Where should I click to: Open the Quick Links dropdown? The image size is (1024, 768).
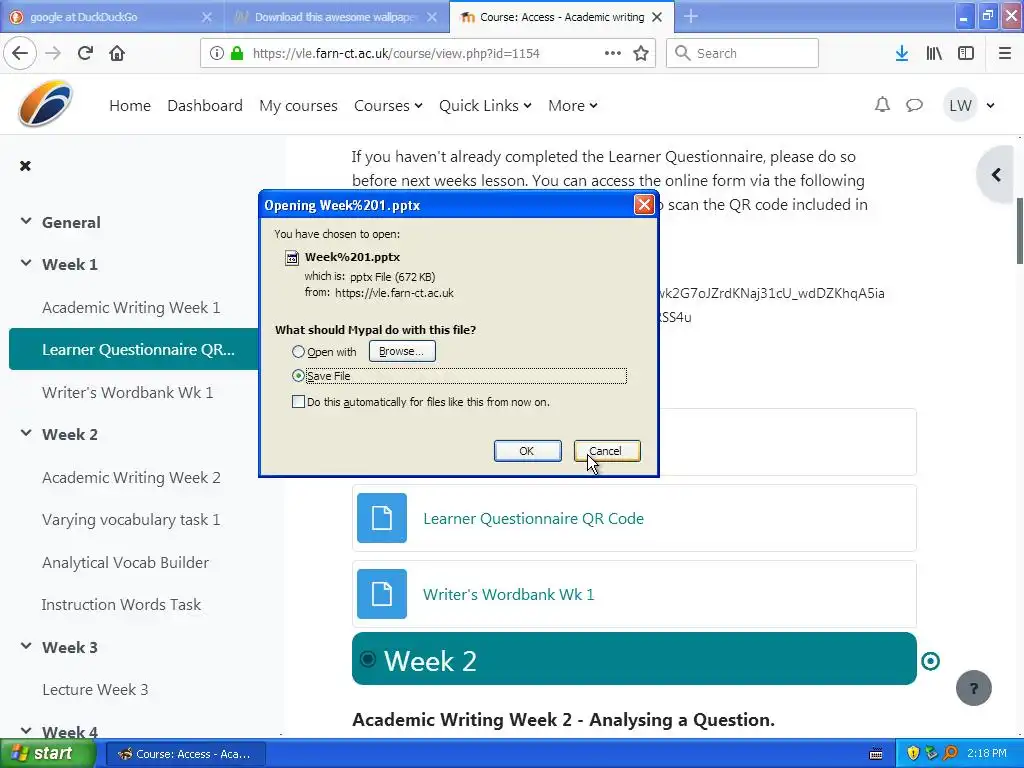[x=485, y=105]
